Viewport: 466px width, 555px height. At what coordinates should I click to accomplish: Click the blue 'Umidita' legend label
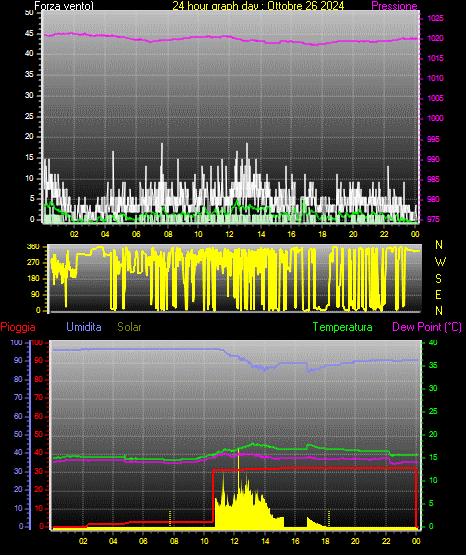coord(84,327)
